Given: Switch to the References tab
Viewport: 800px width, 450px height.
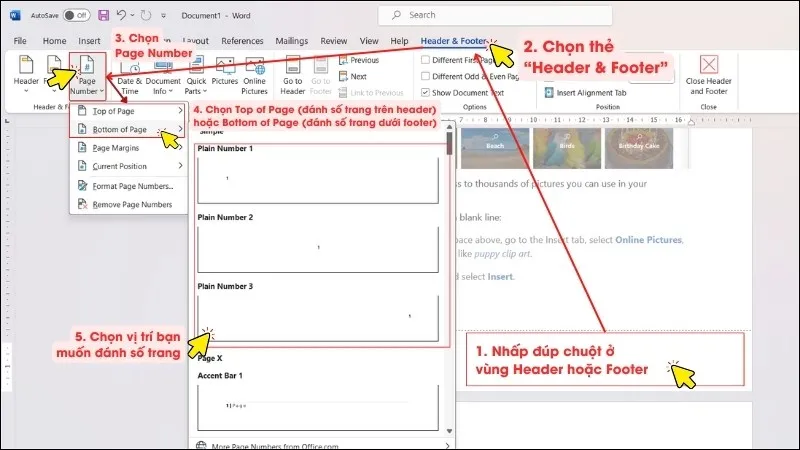Looking at the screenshot, I should (242, 41).
